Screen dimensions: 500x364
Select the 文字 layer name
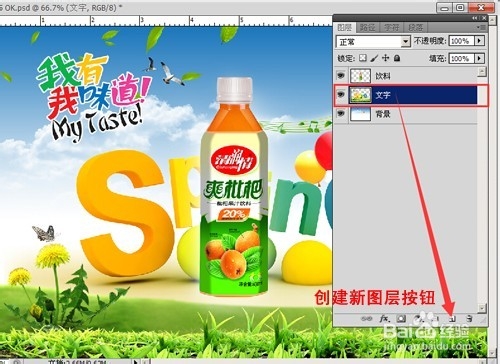pos(383,95)
